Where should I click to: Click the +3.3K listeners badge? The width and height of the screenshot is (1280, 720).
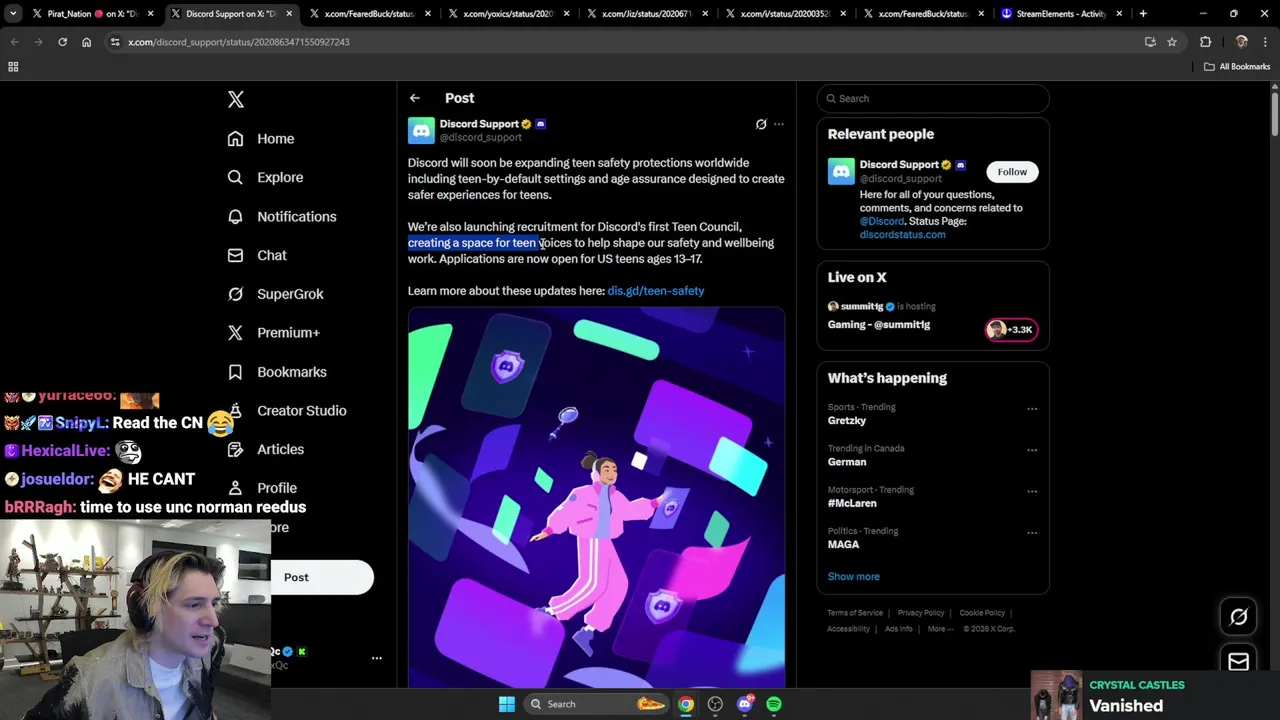point(1011,330)
